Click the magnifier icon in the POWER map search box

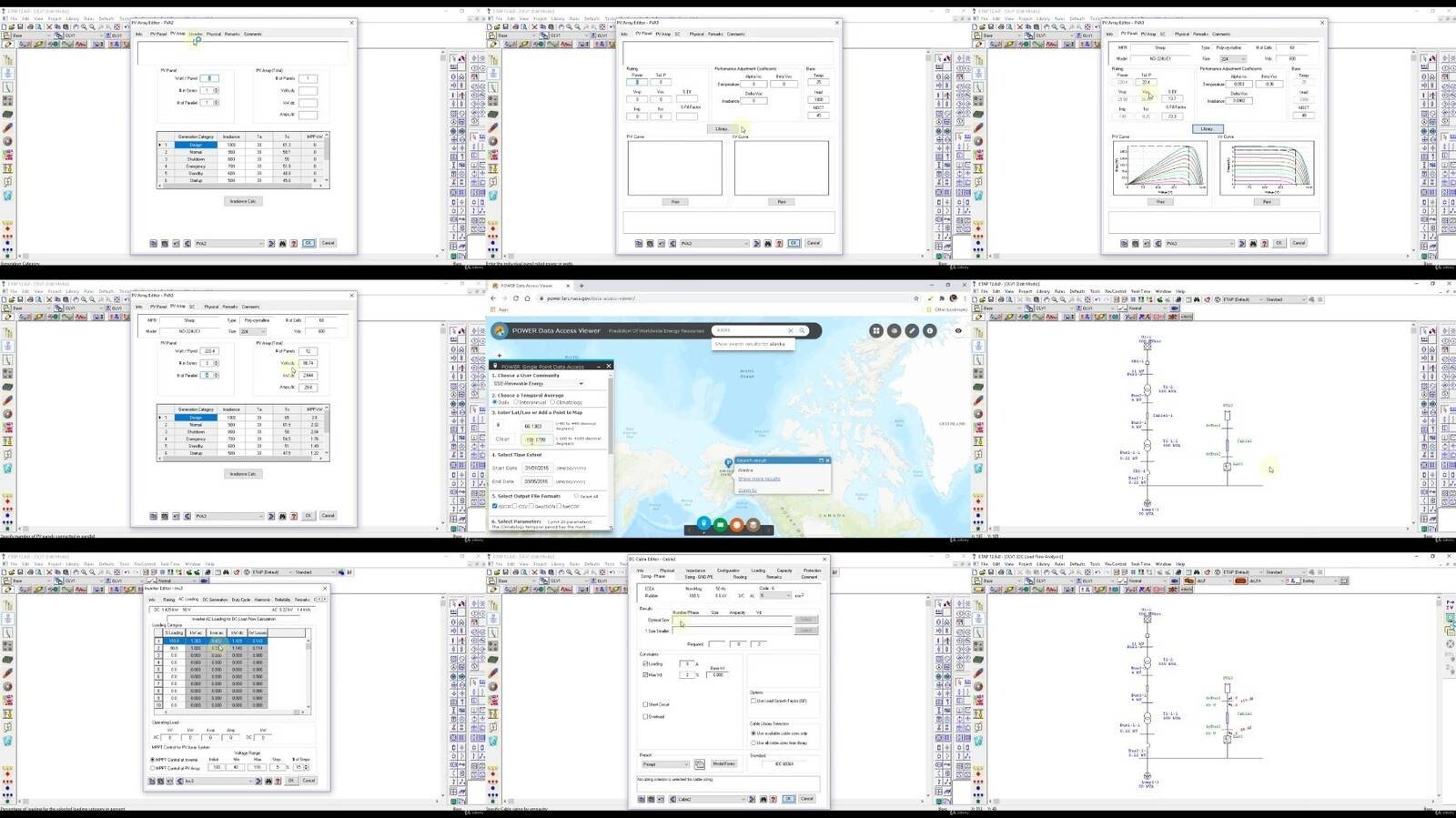click(x=802, y=330)
